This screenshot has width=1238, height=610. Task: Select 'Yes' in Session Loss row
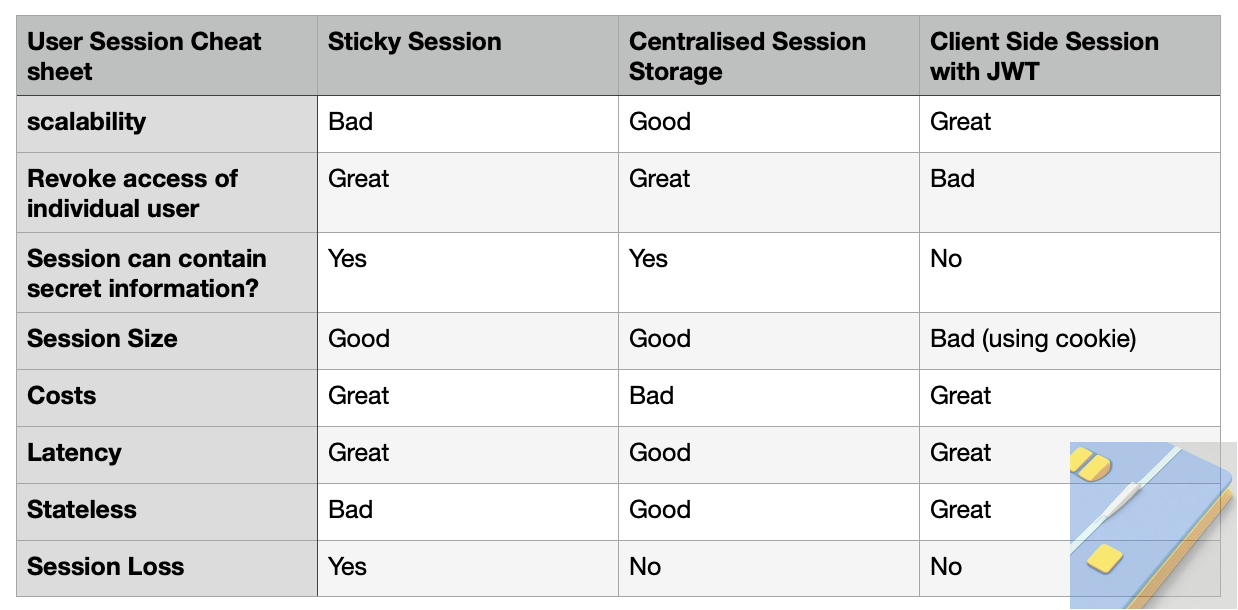tap(468, 569)
